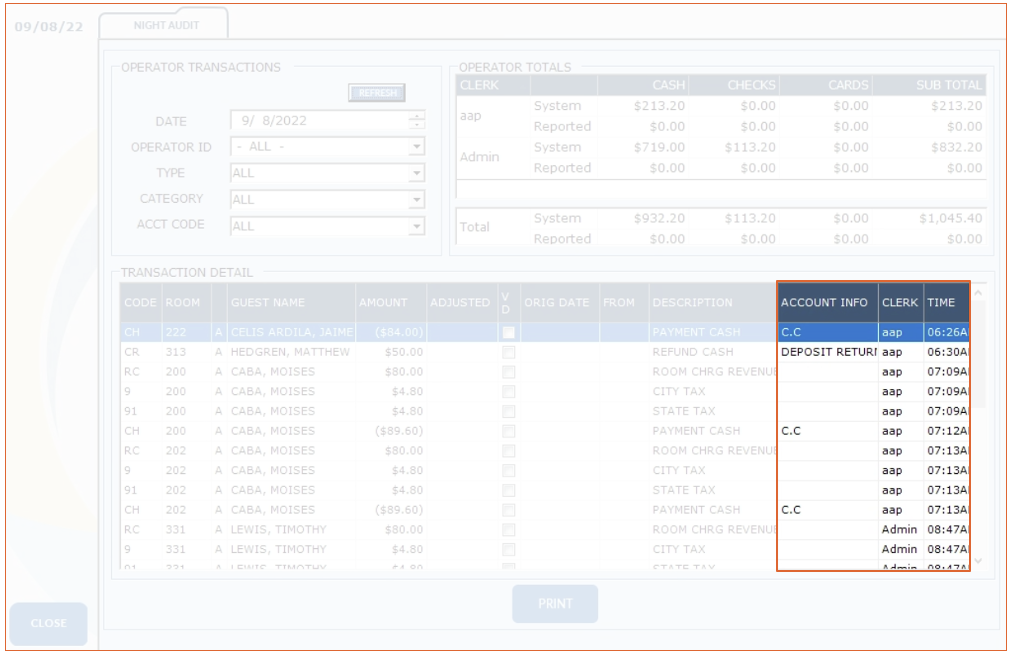Open the CATEGORY dropdown list
Screen dimensions: 1010x654
417,199
